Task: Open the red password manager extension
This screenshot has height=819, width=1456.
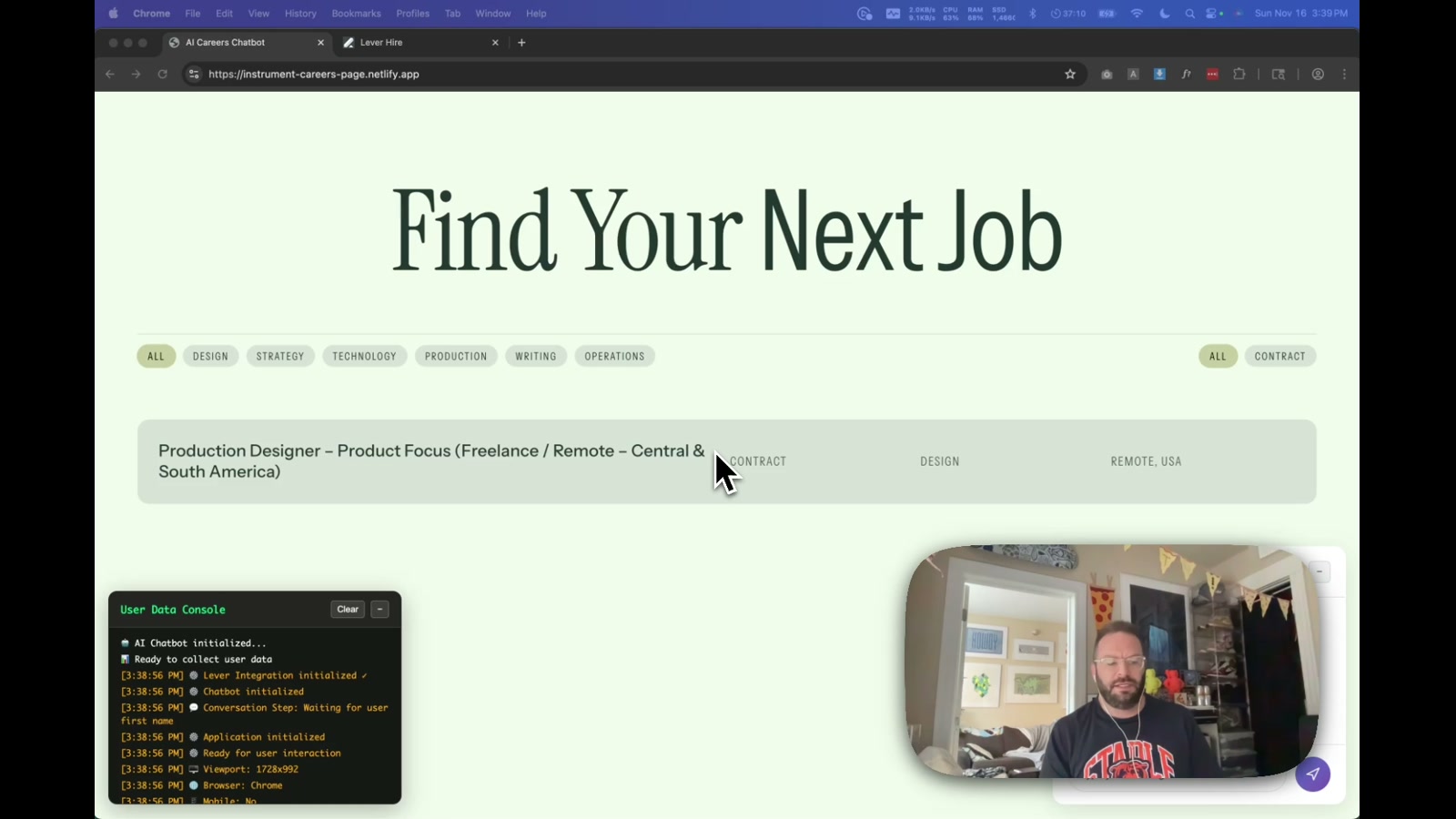Action: tap(1212, 75)
